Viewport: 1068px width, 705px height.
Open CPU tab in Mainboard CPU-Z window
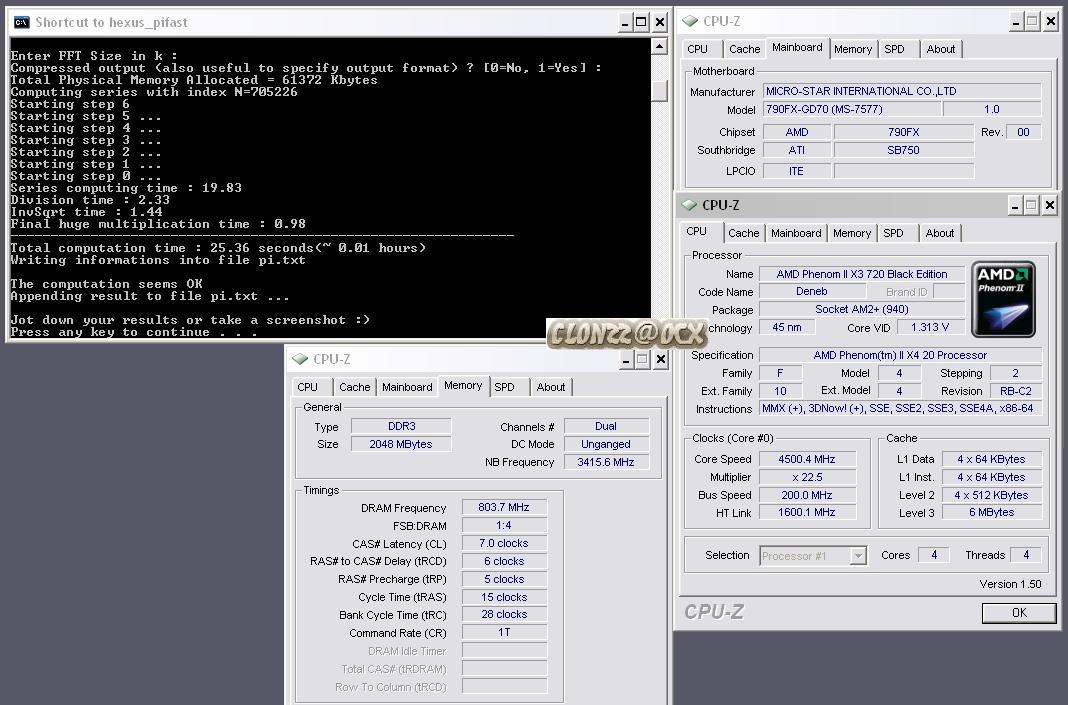click(697, 49)
